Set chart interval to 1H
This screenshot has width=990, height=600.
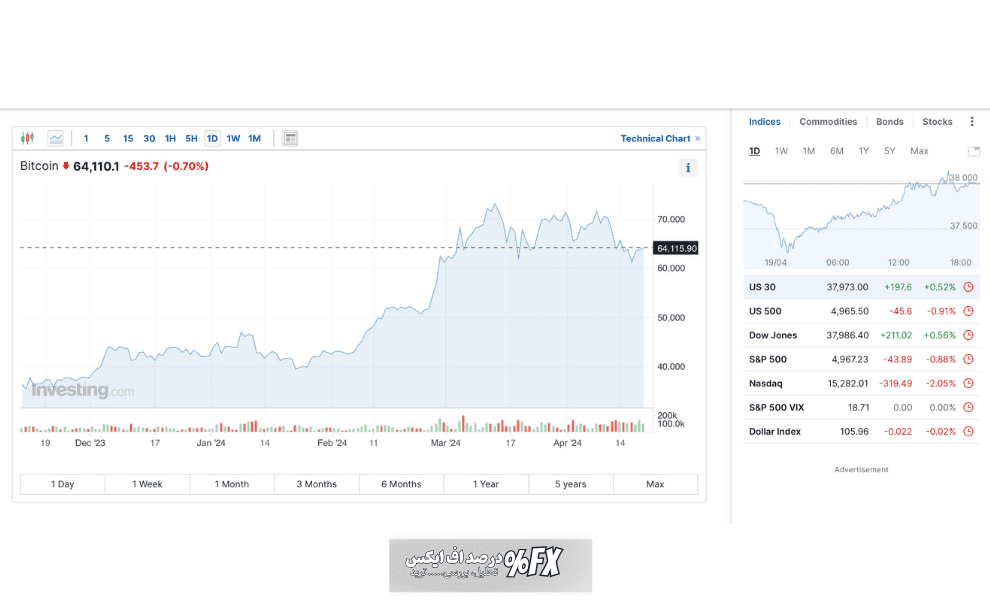[170, 138]
